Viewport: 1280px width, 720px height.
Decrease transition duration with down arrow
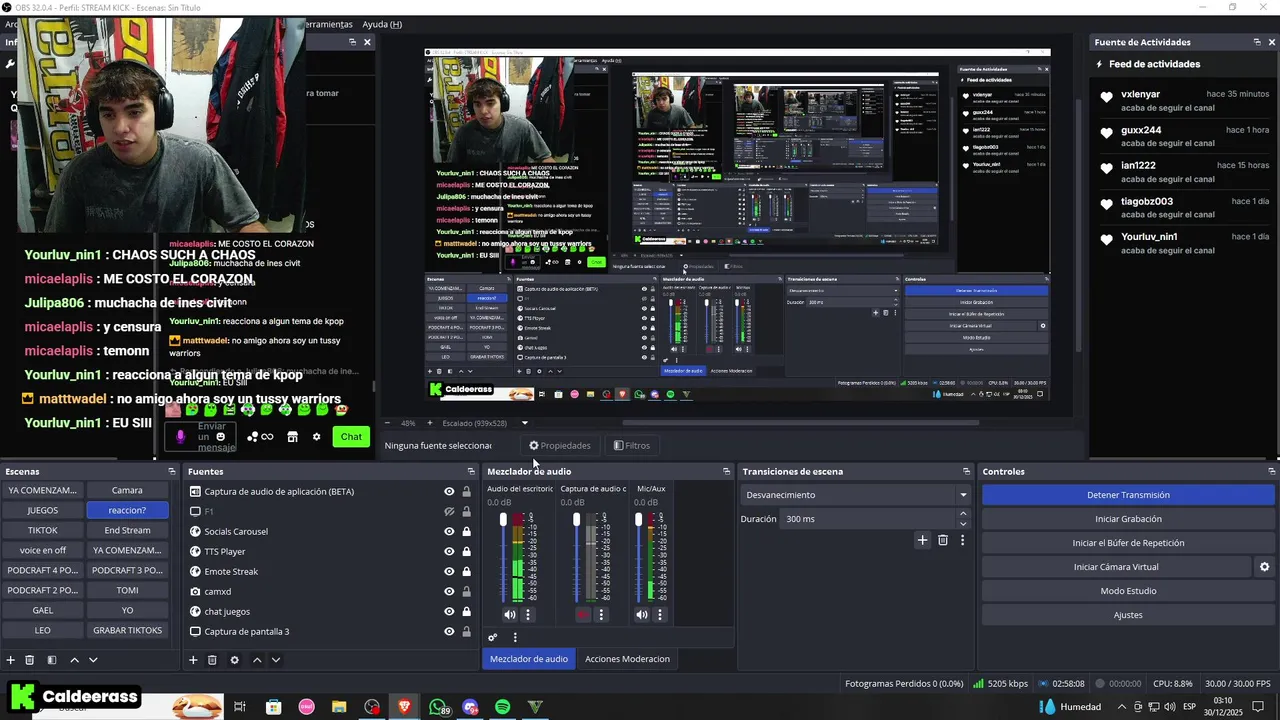point(963,524)
